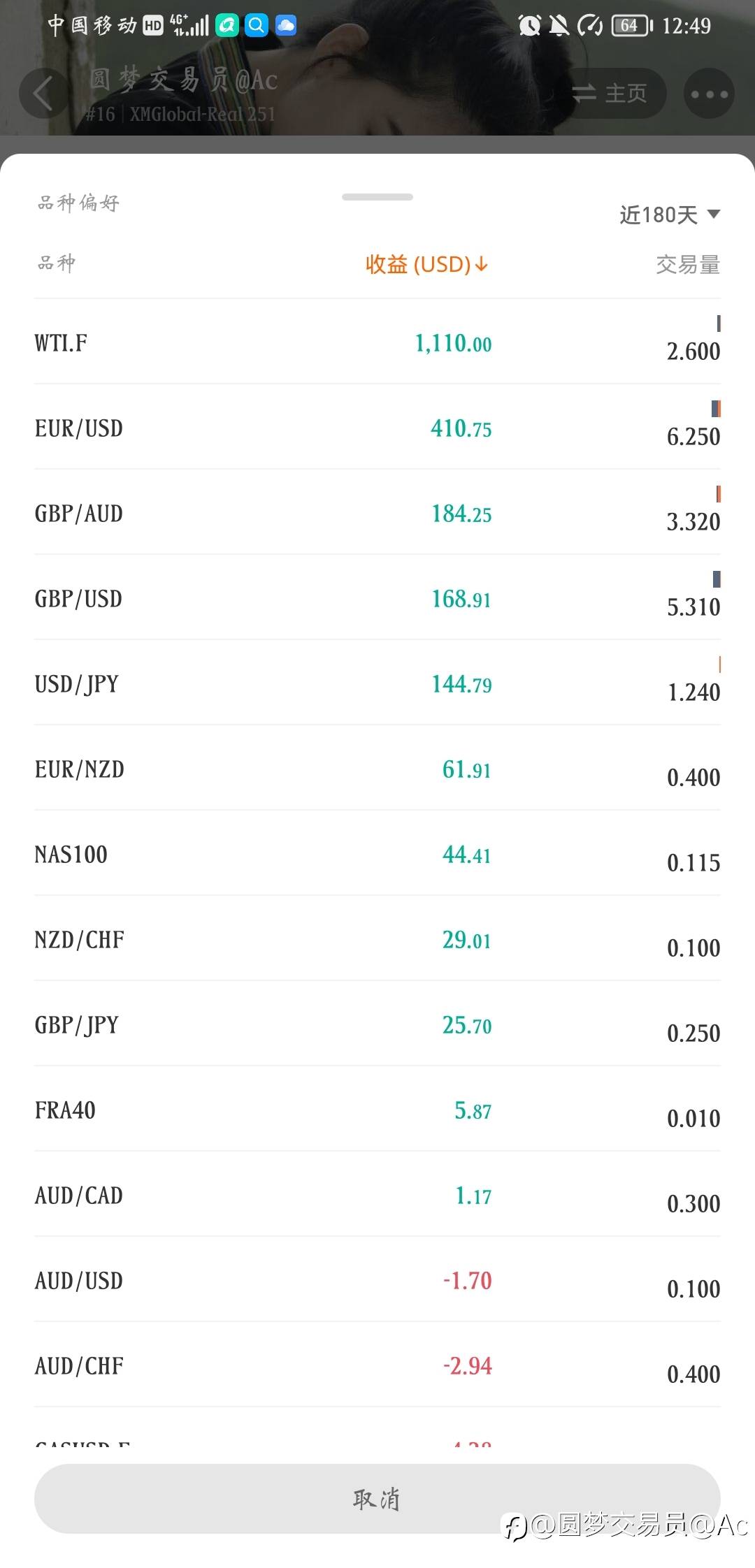Tap the blue cloud notification icon
755x1568 pixels.
[x=286, y=26]
